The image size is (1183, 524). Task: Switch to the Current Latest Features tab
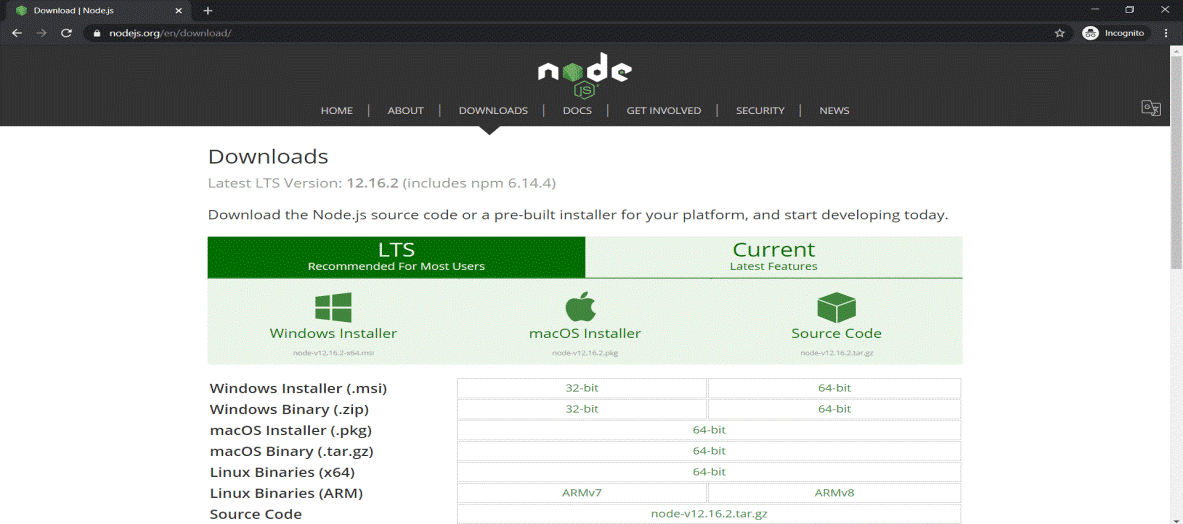773,256
